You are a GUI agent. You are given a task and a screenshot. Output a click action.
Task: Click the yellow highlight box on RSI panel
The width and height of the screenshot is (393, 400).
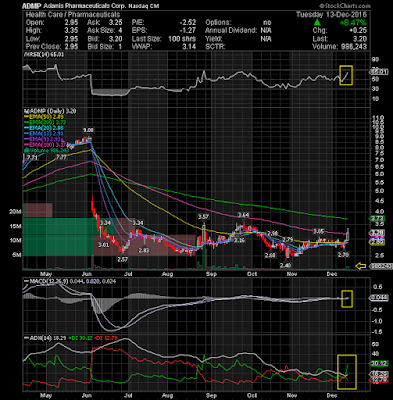[x=346, y=75]
